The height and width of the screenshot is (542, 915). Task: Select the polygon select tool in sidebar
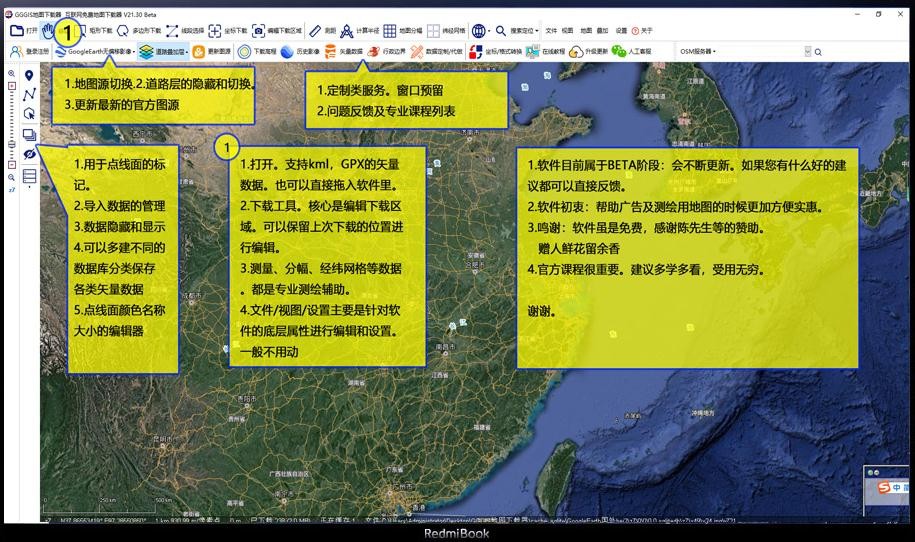[x=29, y=114]
